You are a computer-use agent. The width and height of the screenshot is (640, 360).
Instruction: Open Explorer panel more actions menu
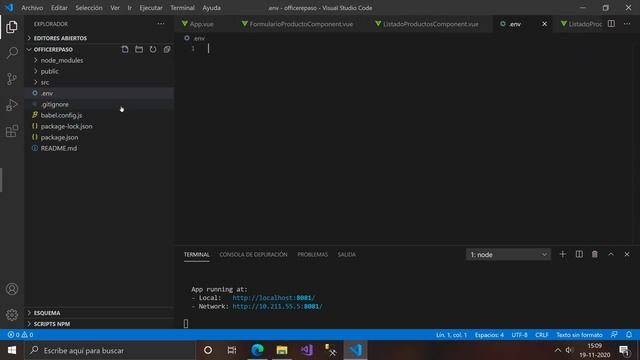pyautogui.click(x=161, y=24)
